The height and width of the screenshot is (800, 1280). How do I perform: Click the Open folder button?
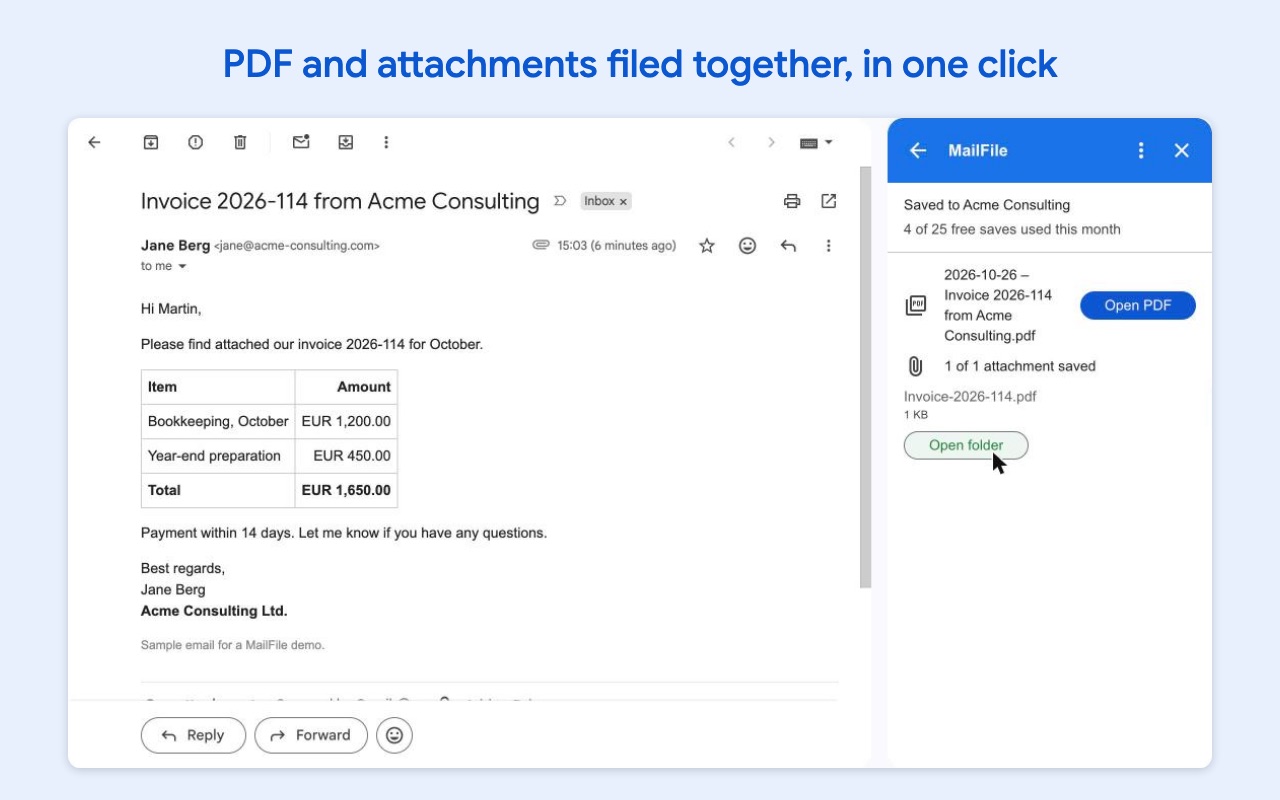click(x=966, y=445)
